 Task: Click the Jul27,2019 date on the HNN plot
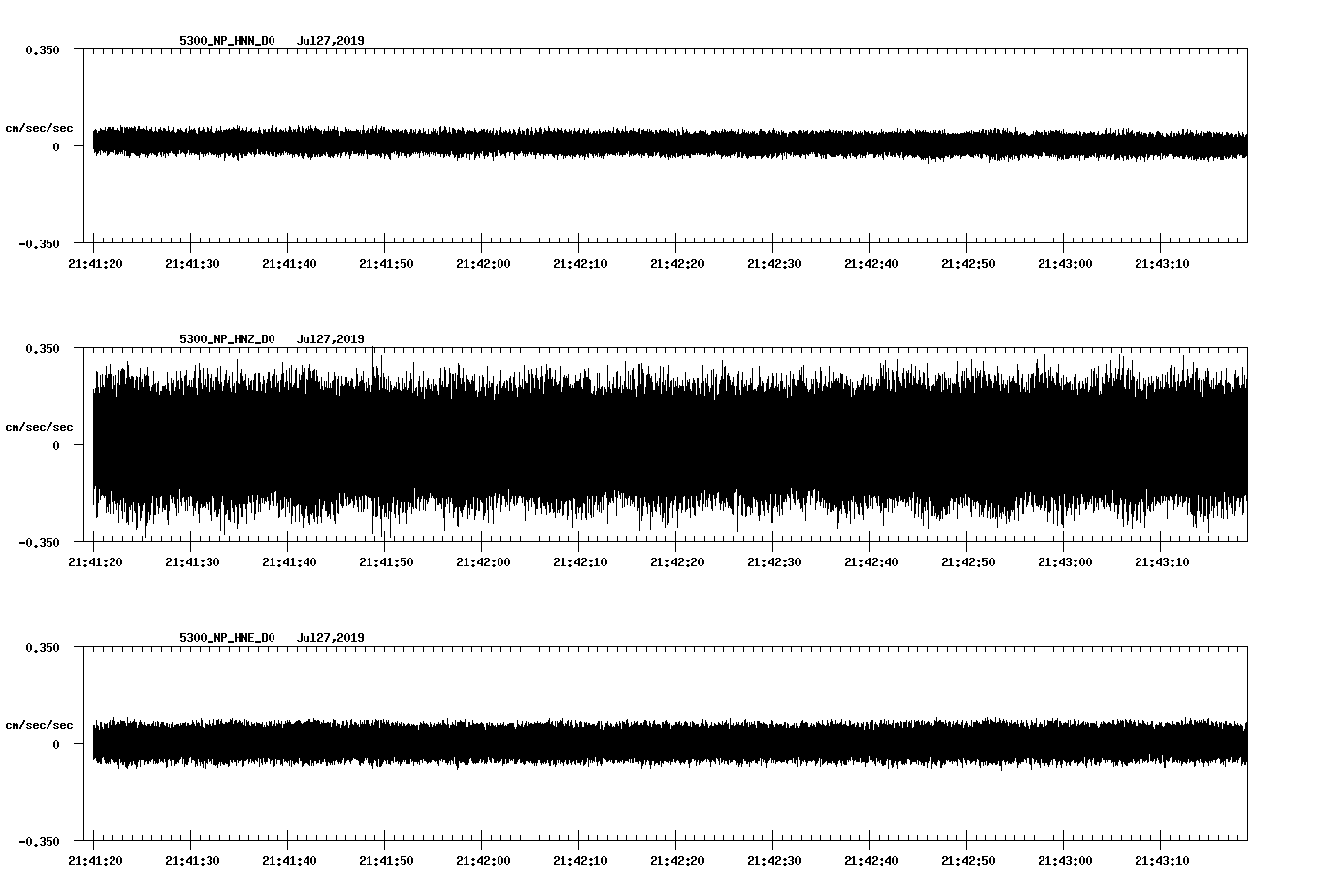pos(330,41)
